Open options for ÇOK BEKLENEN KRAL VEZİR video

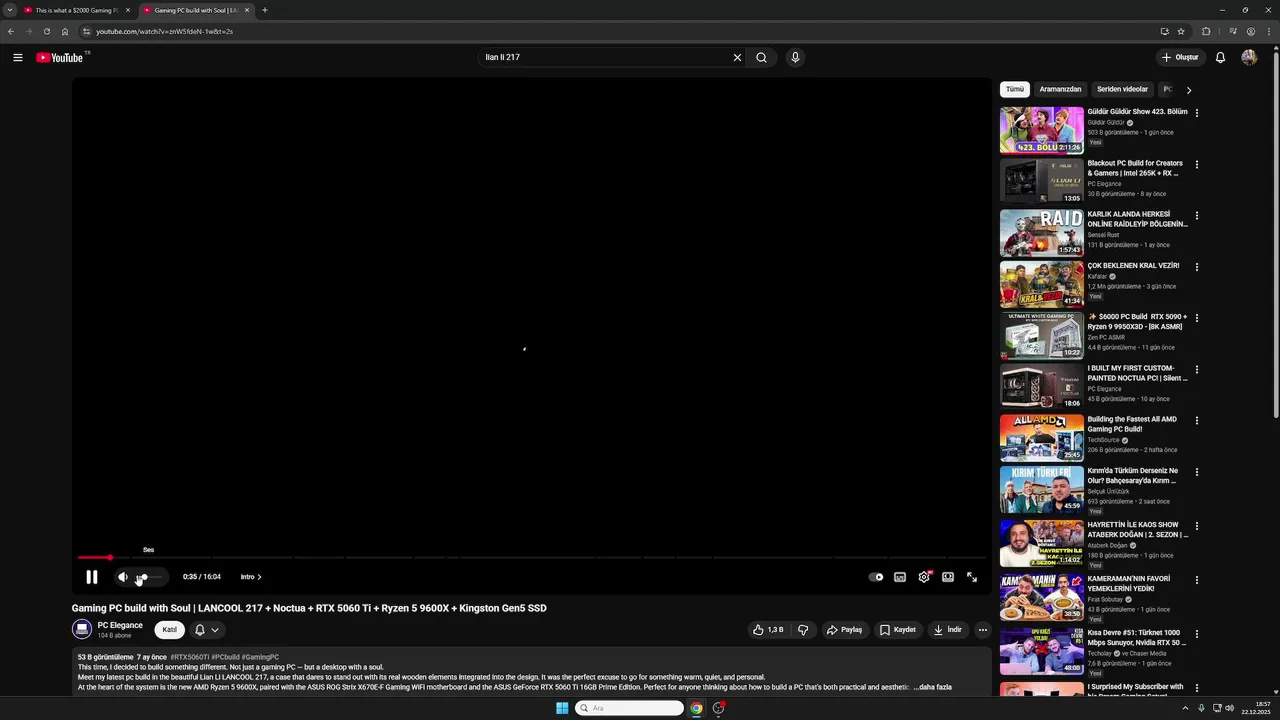pos(1197,267)
